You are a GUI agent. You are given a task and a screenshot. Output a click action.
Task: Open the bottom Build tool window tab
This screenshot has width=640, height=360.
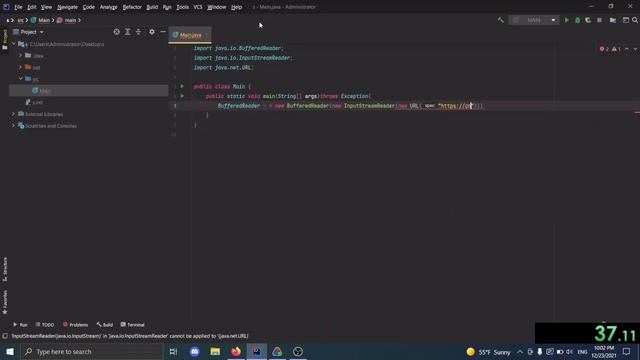pyautogui.click(x=104, y=324)
